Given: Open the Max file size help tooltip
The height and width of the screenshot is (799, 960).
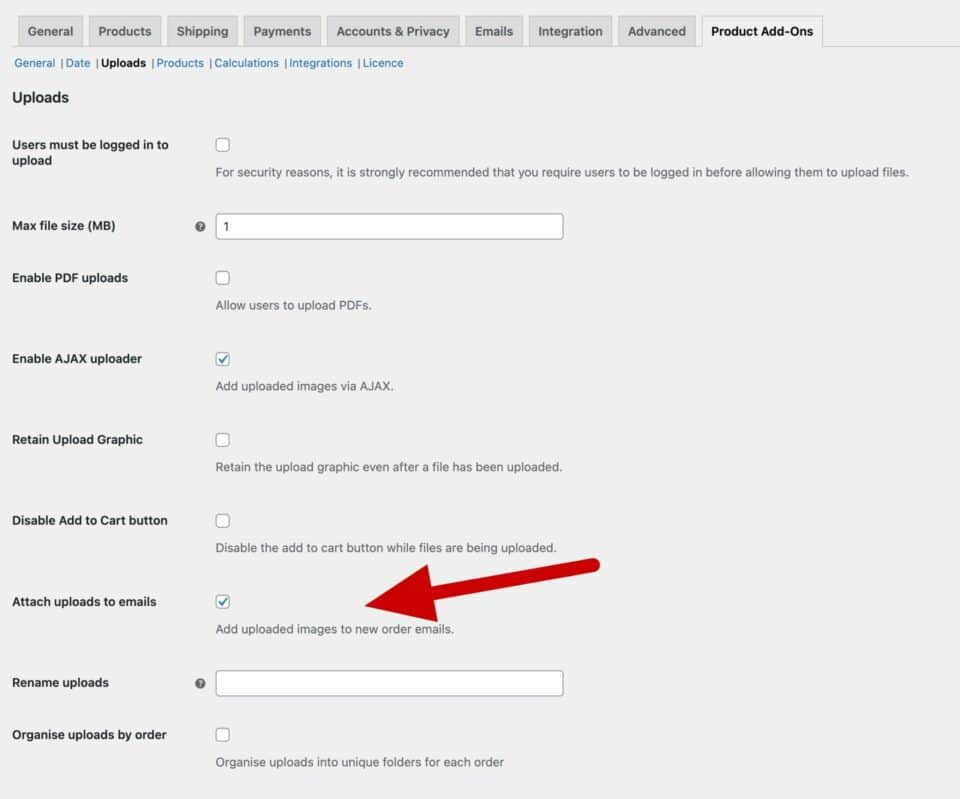Looking at the screenshot, I should coord(200,226).
